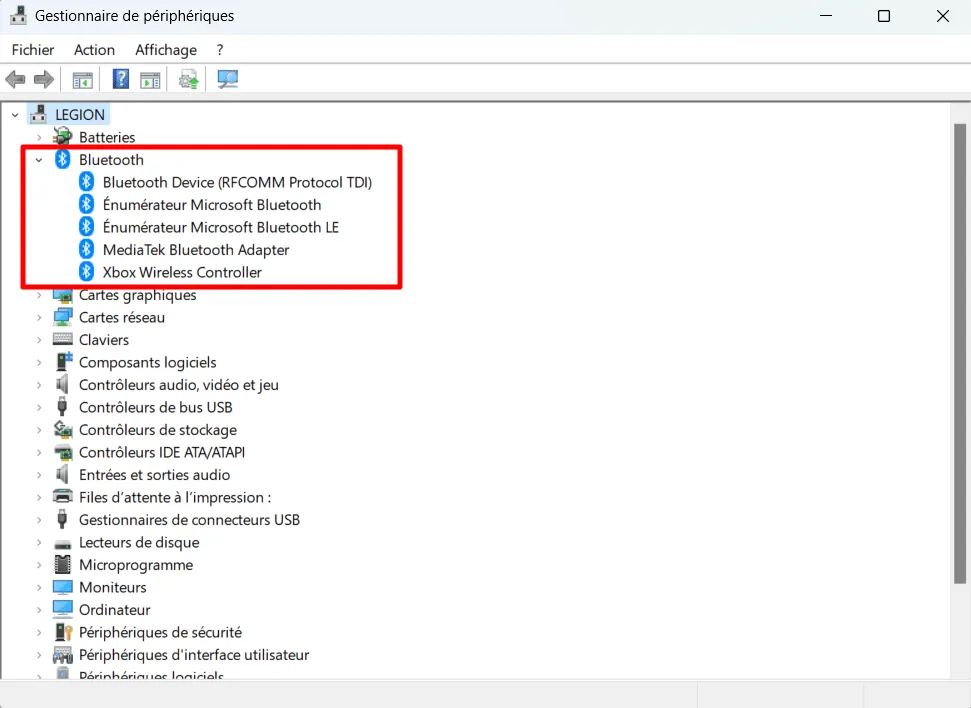Expand the Batteries category

(x=39, y=138)
